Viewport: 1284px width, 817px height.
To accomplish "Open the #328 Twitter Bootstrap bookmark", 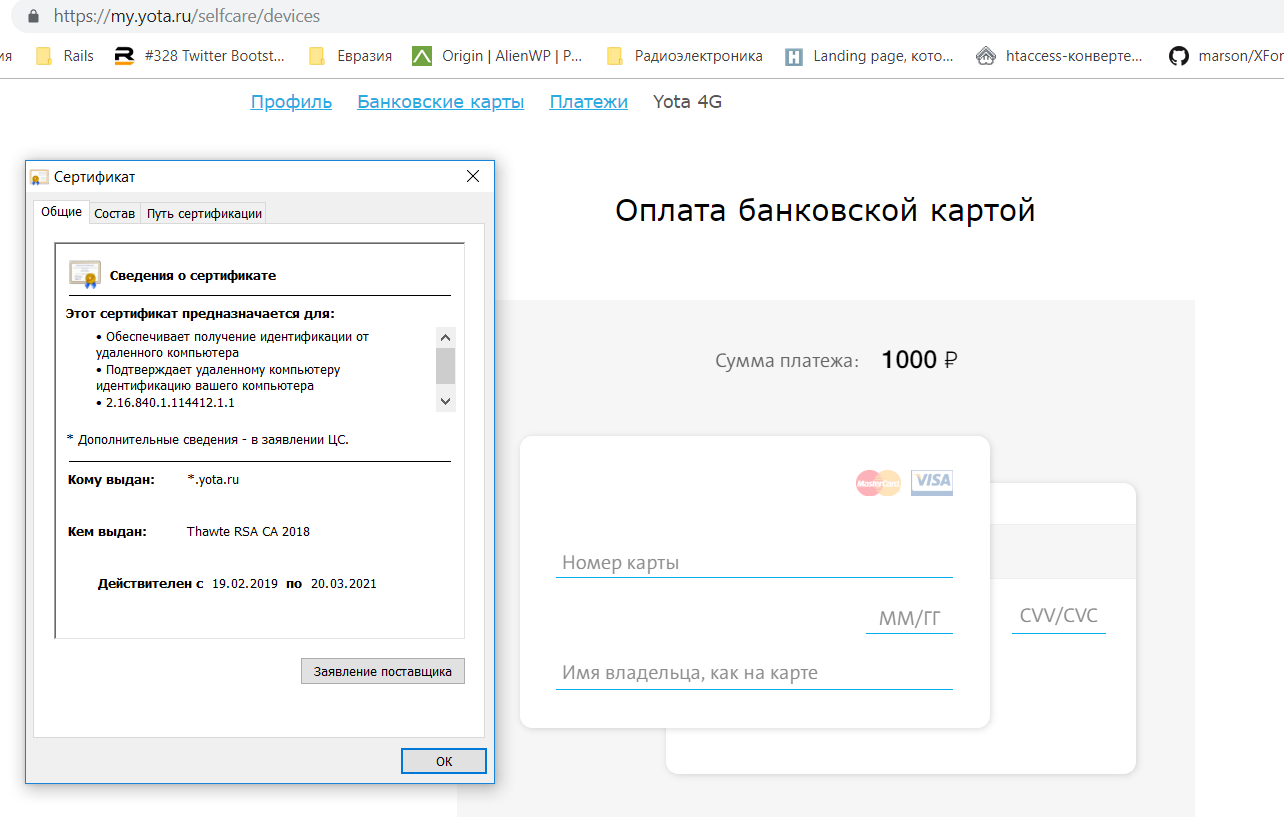I will (x=200, y=56).
